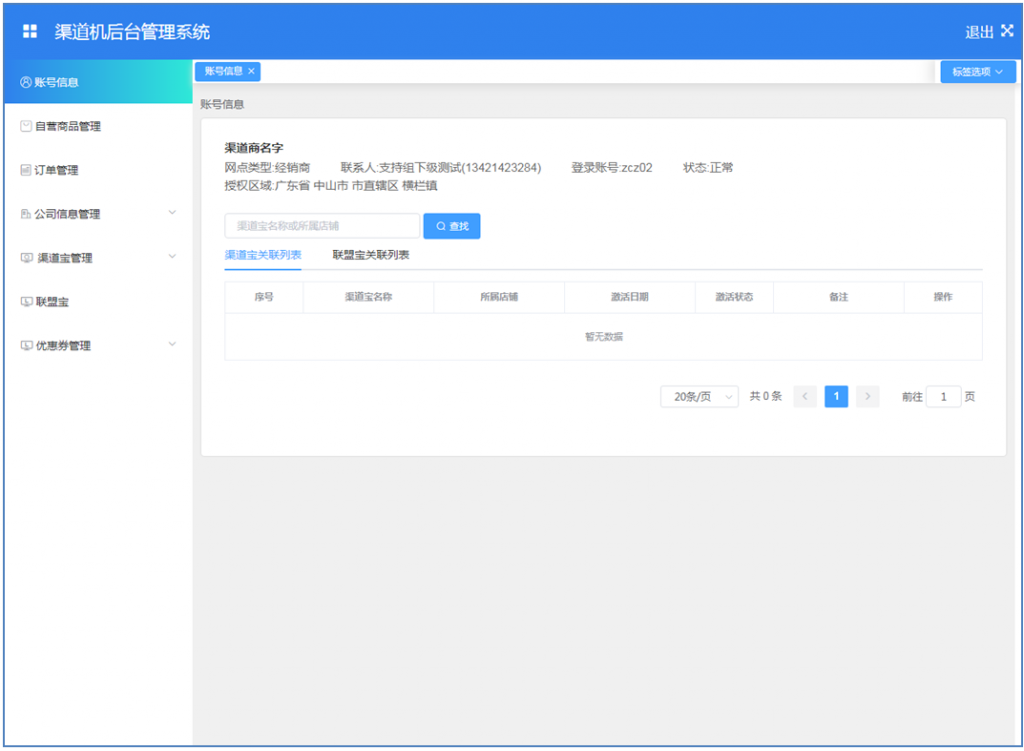Image resolution: width=1024 pixels, height=751 pixels.
Task: Click the 操作 column header
Action: (943, 297)
